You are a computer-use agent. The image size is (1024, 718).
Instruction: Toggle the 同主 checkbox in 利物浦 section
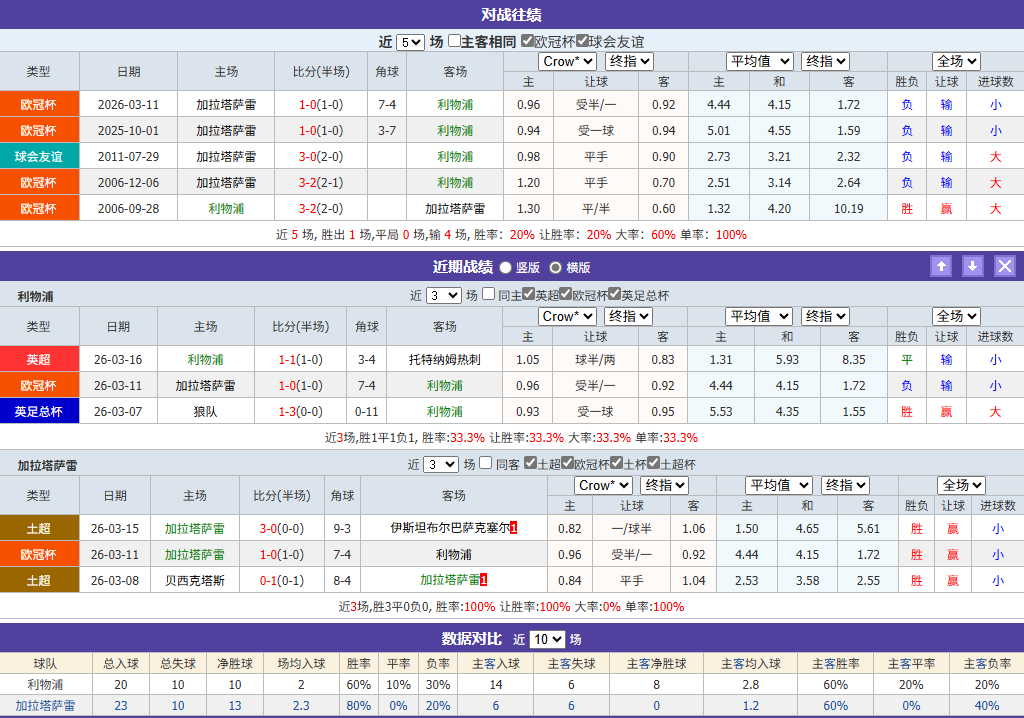[x=488, y=293]
